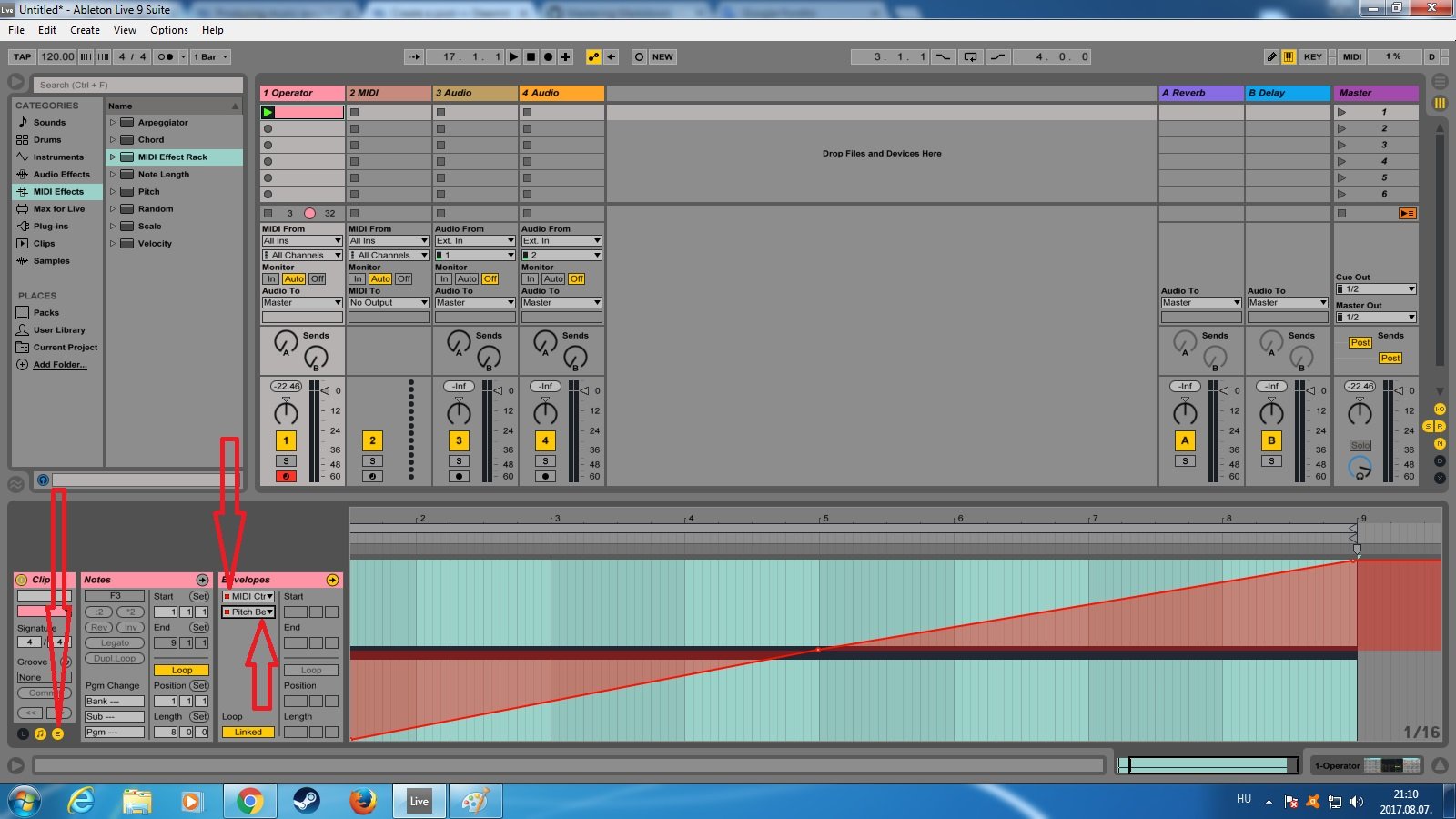Click the Envelopes box arrow button
The height and width of the screenshot is (819, 1456).
(332, 580)
